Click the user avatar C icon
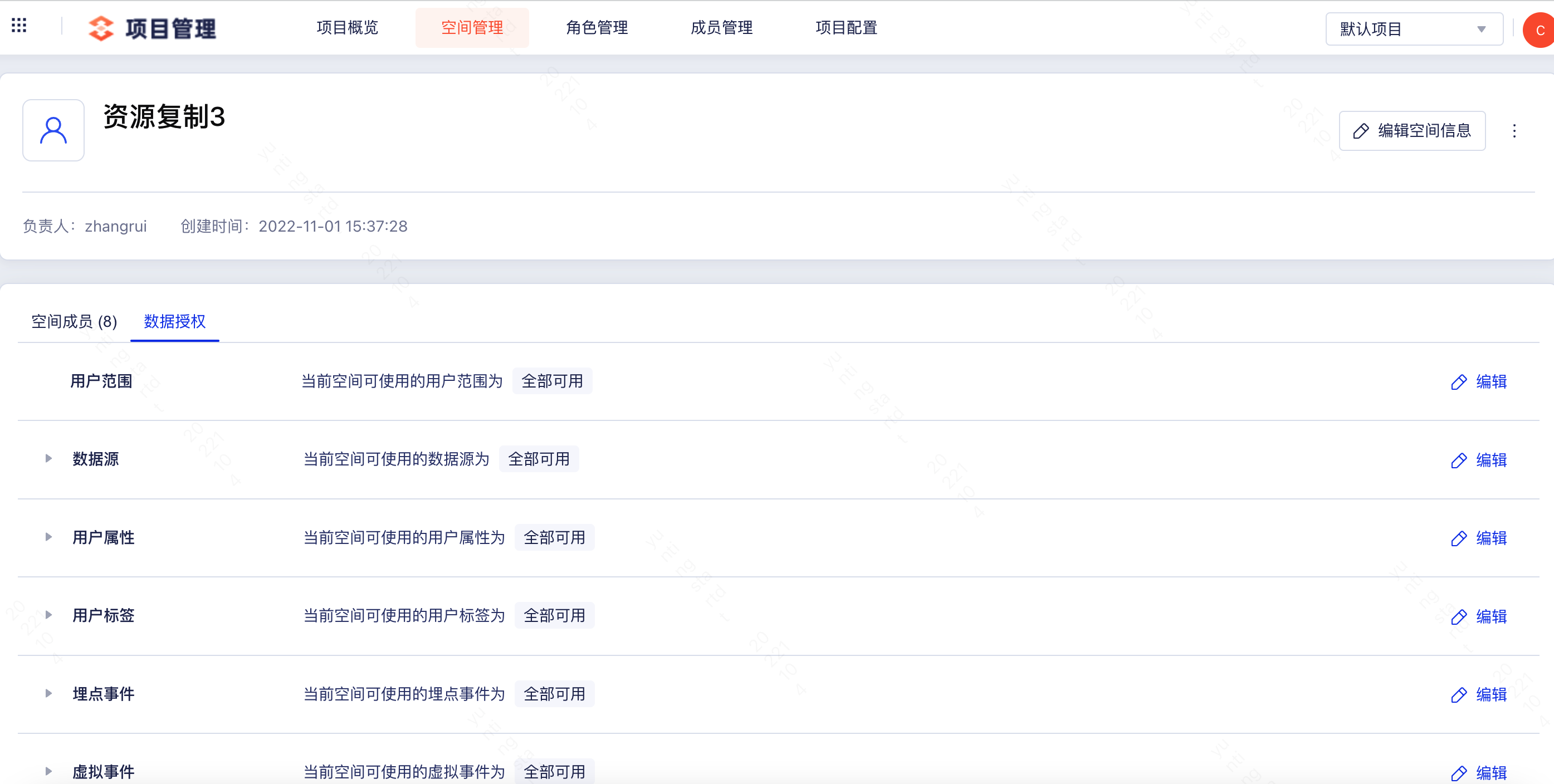Viewport: 1554px width, 784px height. pos(1539,30)
